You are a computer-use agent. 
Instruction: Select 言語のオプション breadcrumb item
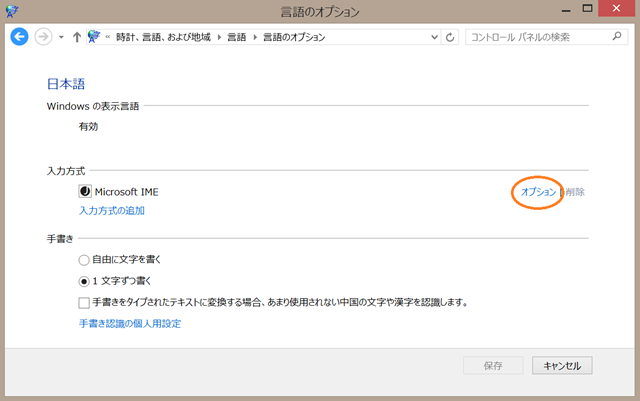click(294, 37)
